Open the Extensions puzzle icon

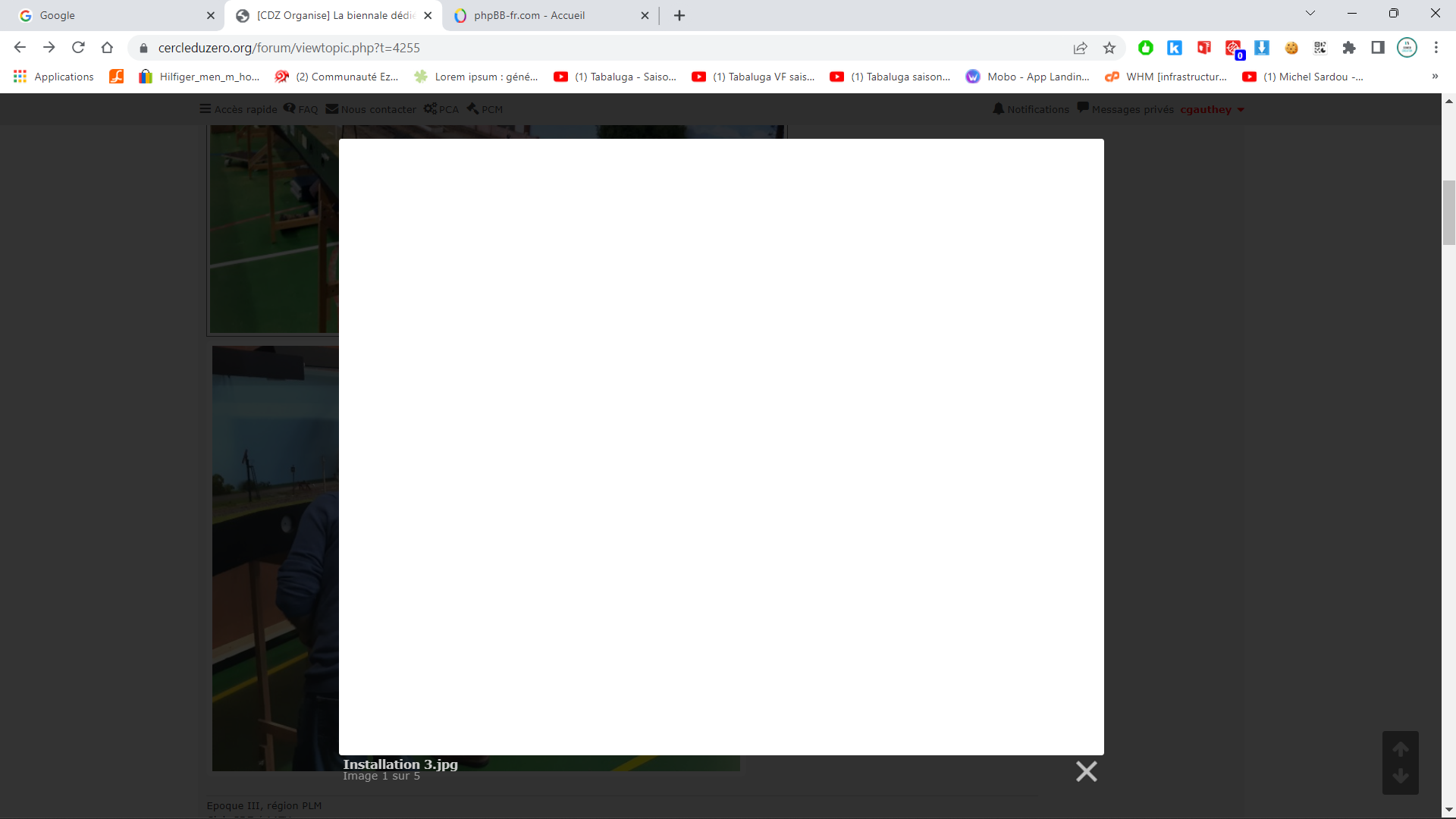point(1349,48)
